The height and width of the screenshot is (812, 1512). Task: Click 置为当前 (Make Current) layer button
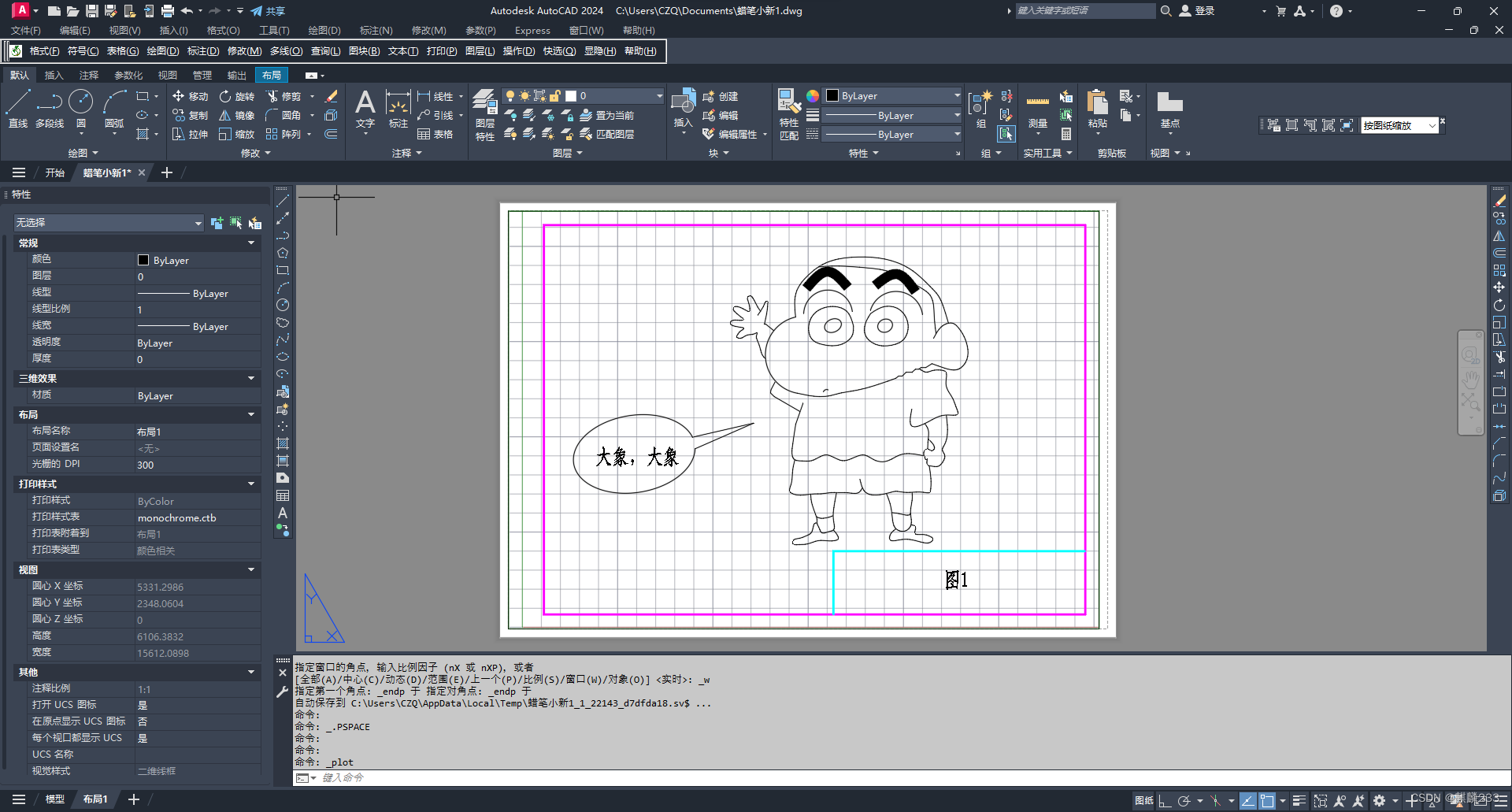606,115
